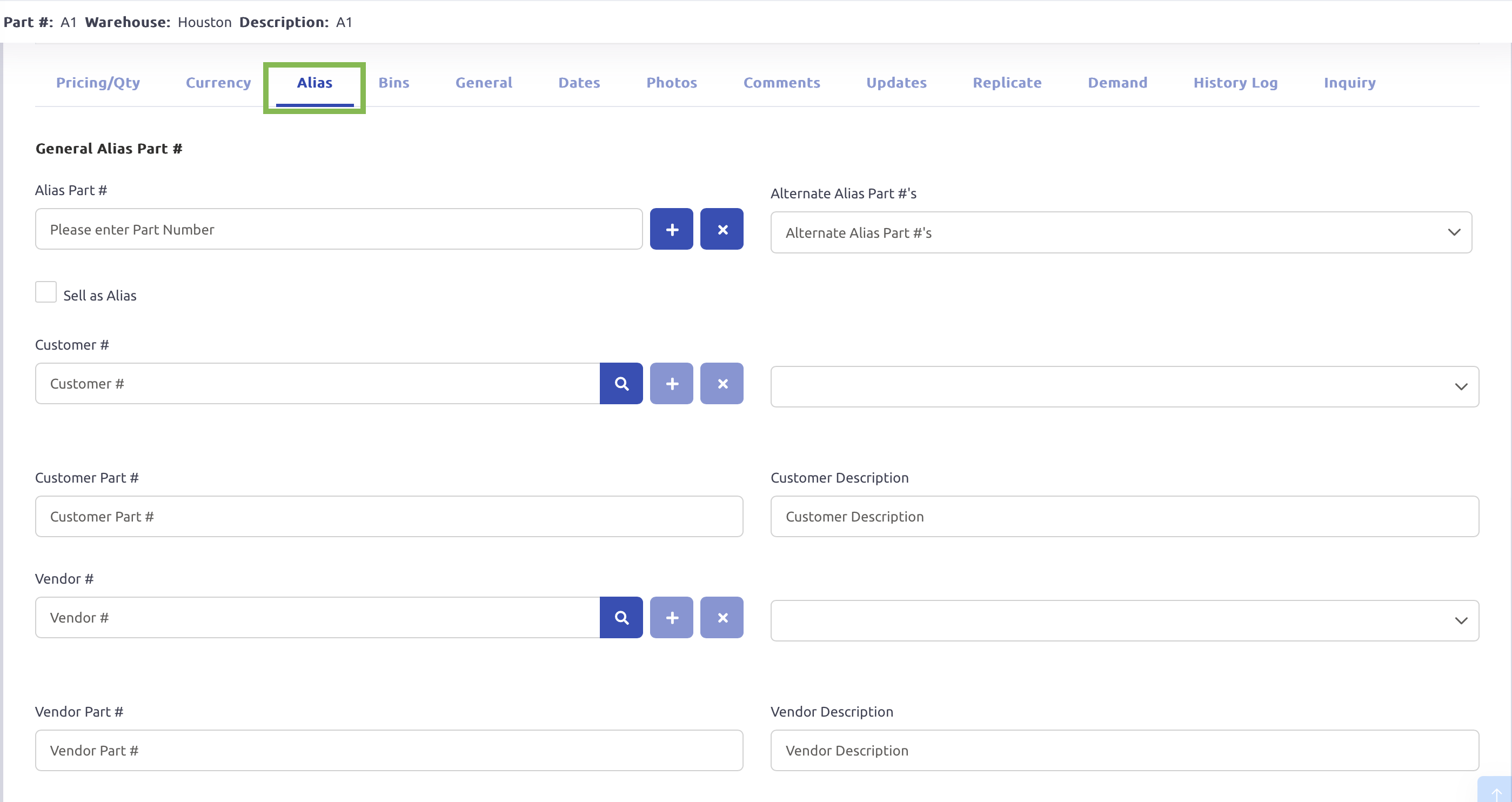Switch to the Pricing/Qty tab
Screen dimensions: 1512x802
point(98,83)
